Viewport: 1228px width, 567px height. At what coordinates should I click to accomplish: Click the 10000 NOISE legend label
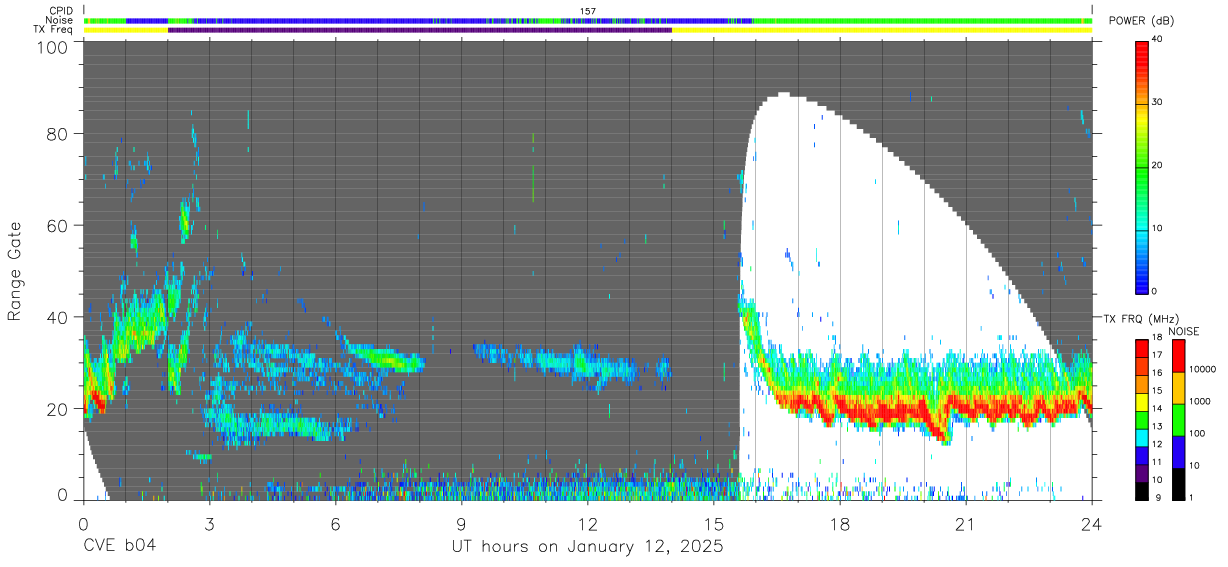pyautogui.click(x=1207, y=370)
